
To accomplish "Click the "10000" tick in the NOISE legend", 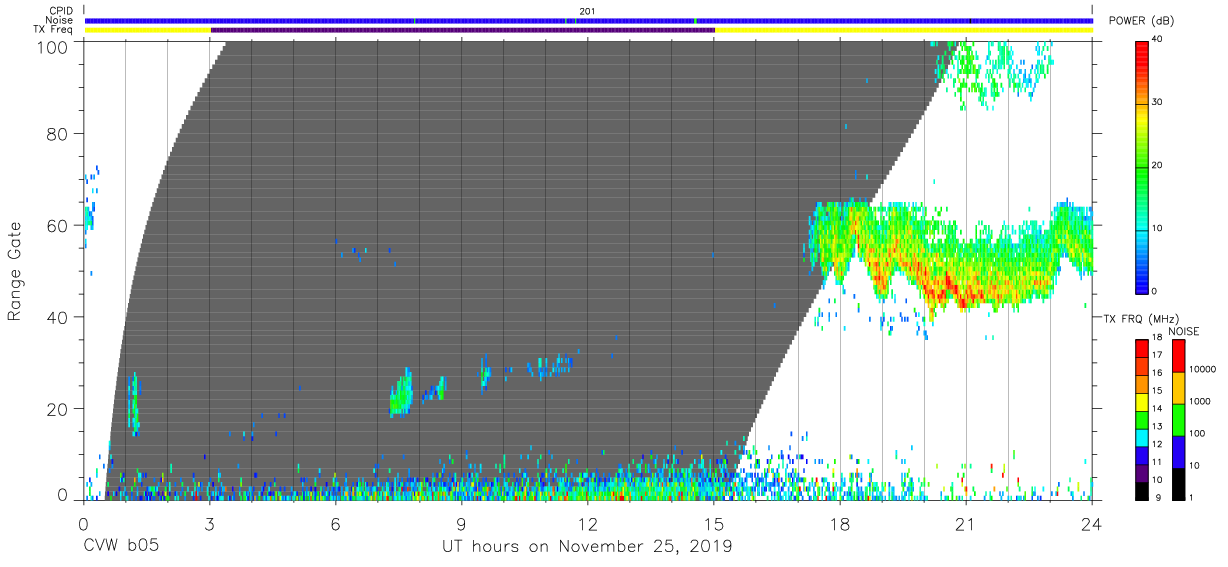I will pos(1200,370).
